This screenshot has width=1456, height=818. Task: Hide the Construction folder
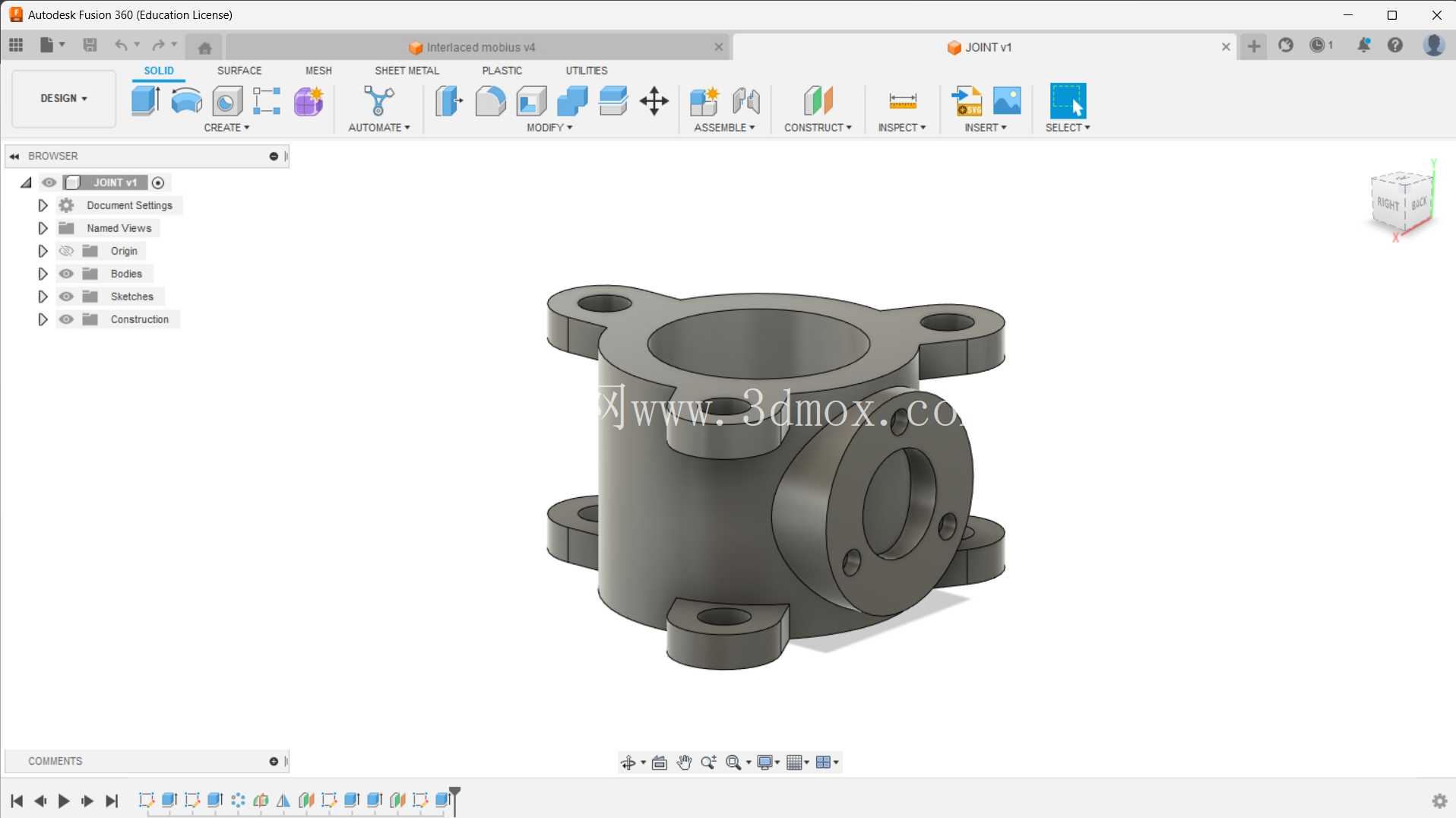tap(66, 319)
